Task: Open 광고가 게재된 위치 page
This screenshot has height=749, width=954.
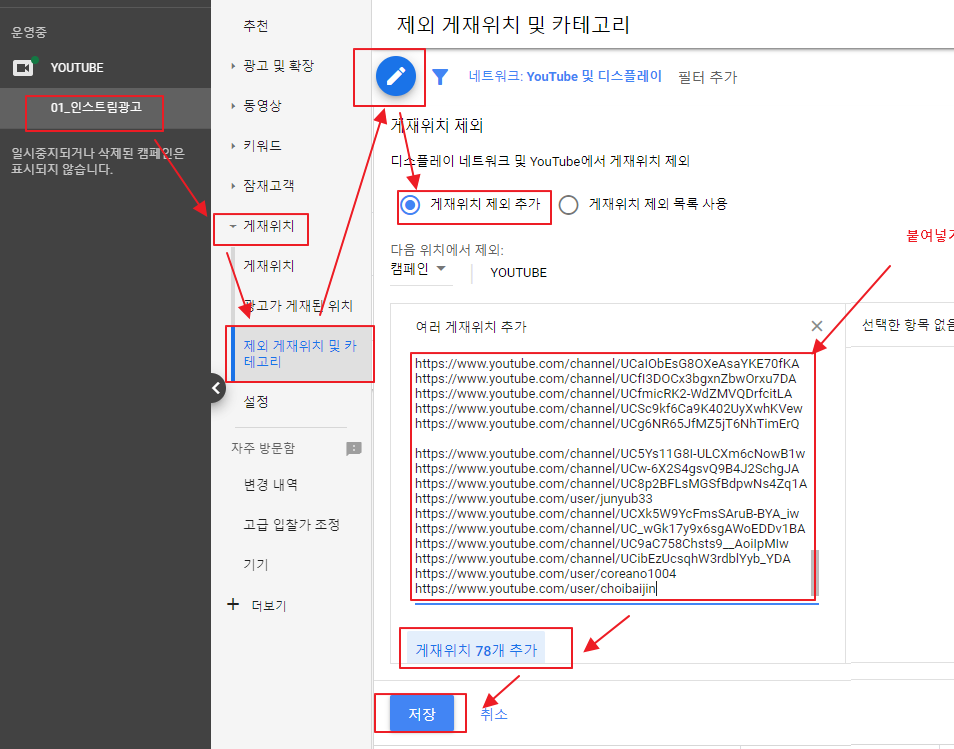Action: (x=298, y=305)
